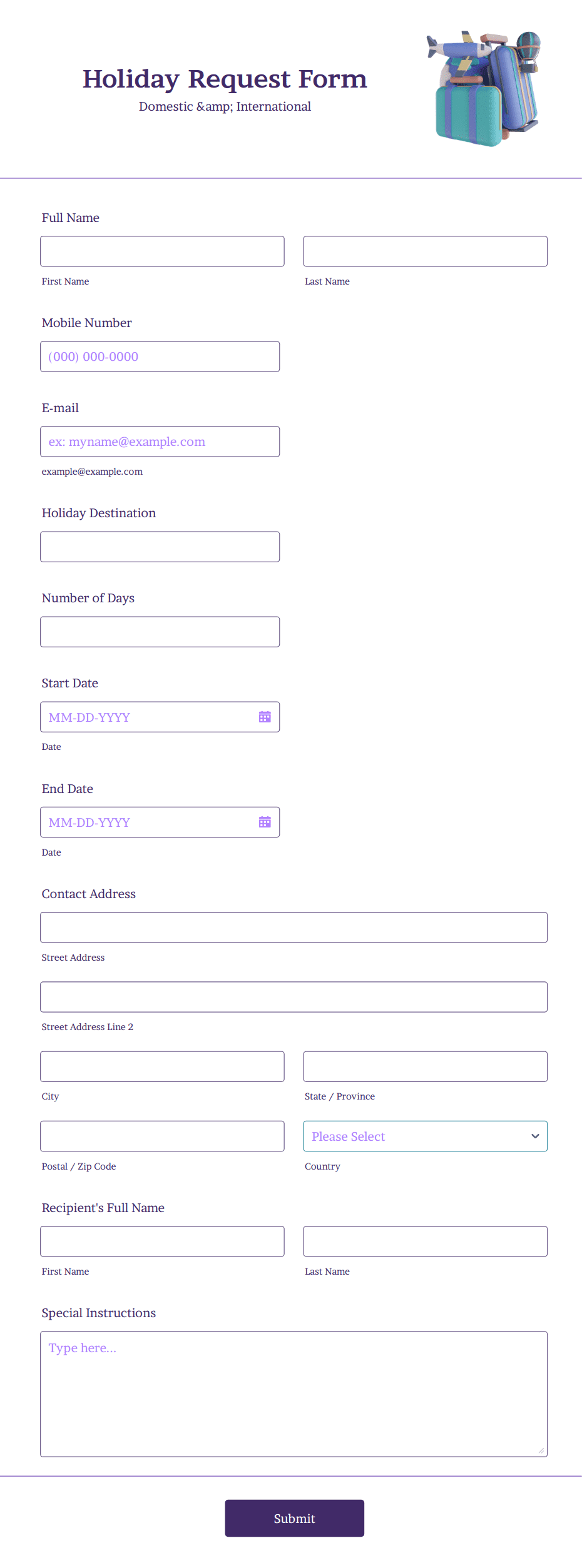The height and width of the screenshot is (1568, 582).
Task: Click the E-mail address field
Action: [x=160, y=441]
